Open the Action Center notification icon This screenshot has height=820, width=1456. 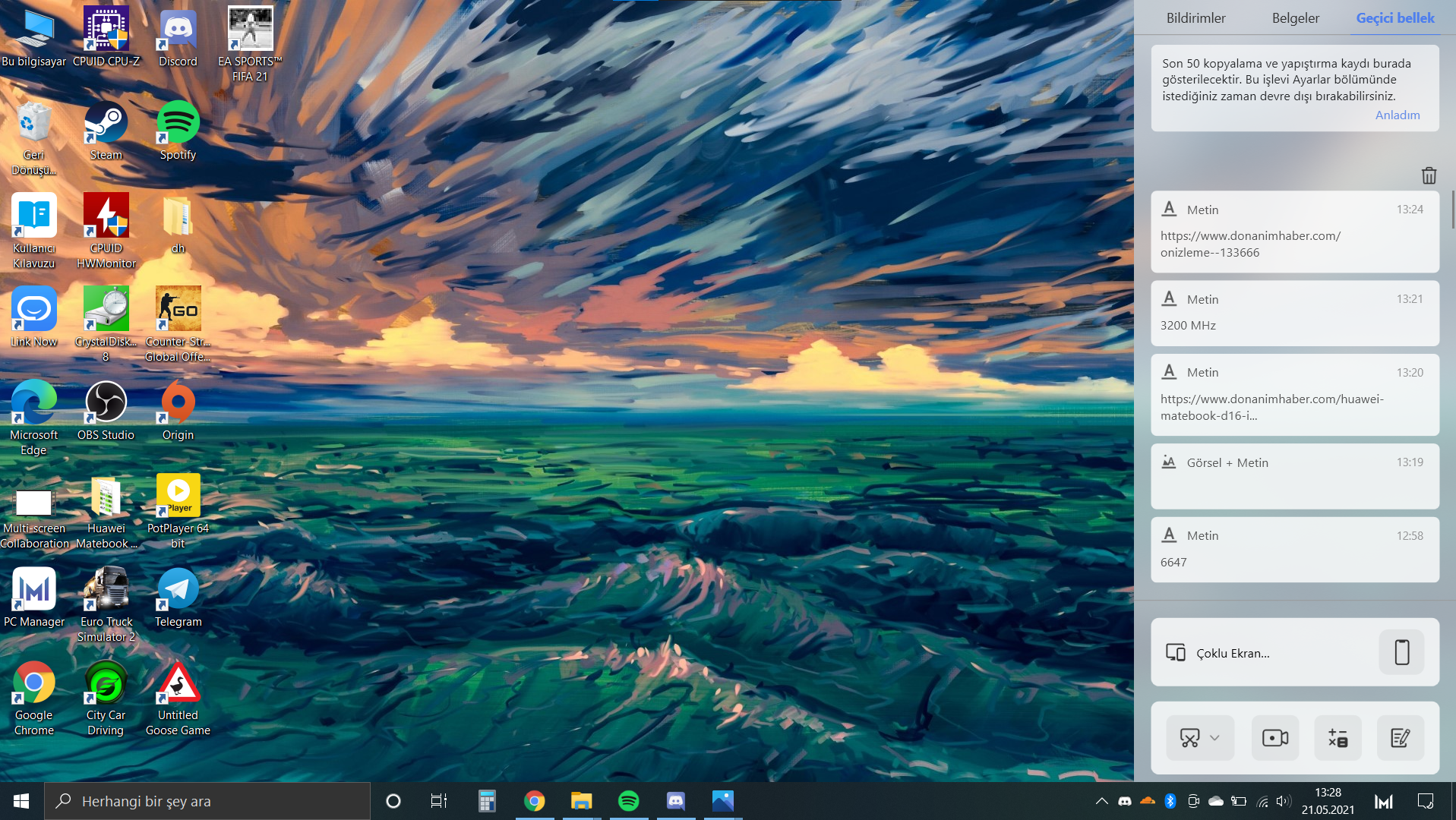1426,801
